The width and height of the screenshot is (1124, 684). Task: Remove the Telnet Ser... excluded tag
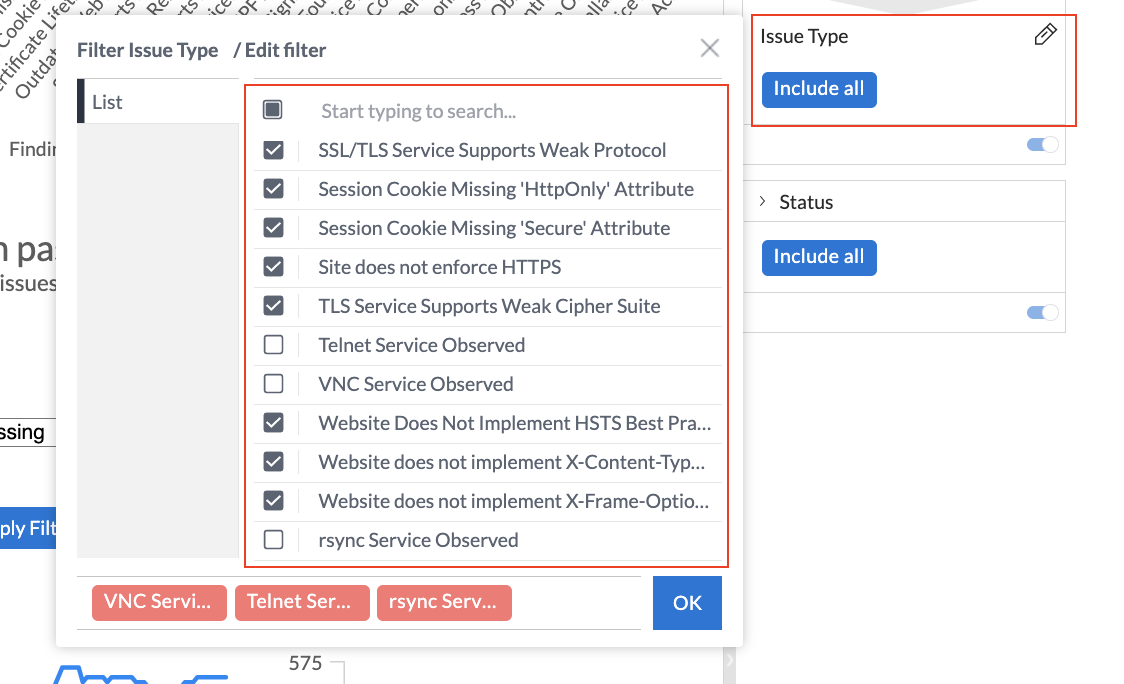click(302, 602)
